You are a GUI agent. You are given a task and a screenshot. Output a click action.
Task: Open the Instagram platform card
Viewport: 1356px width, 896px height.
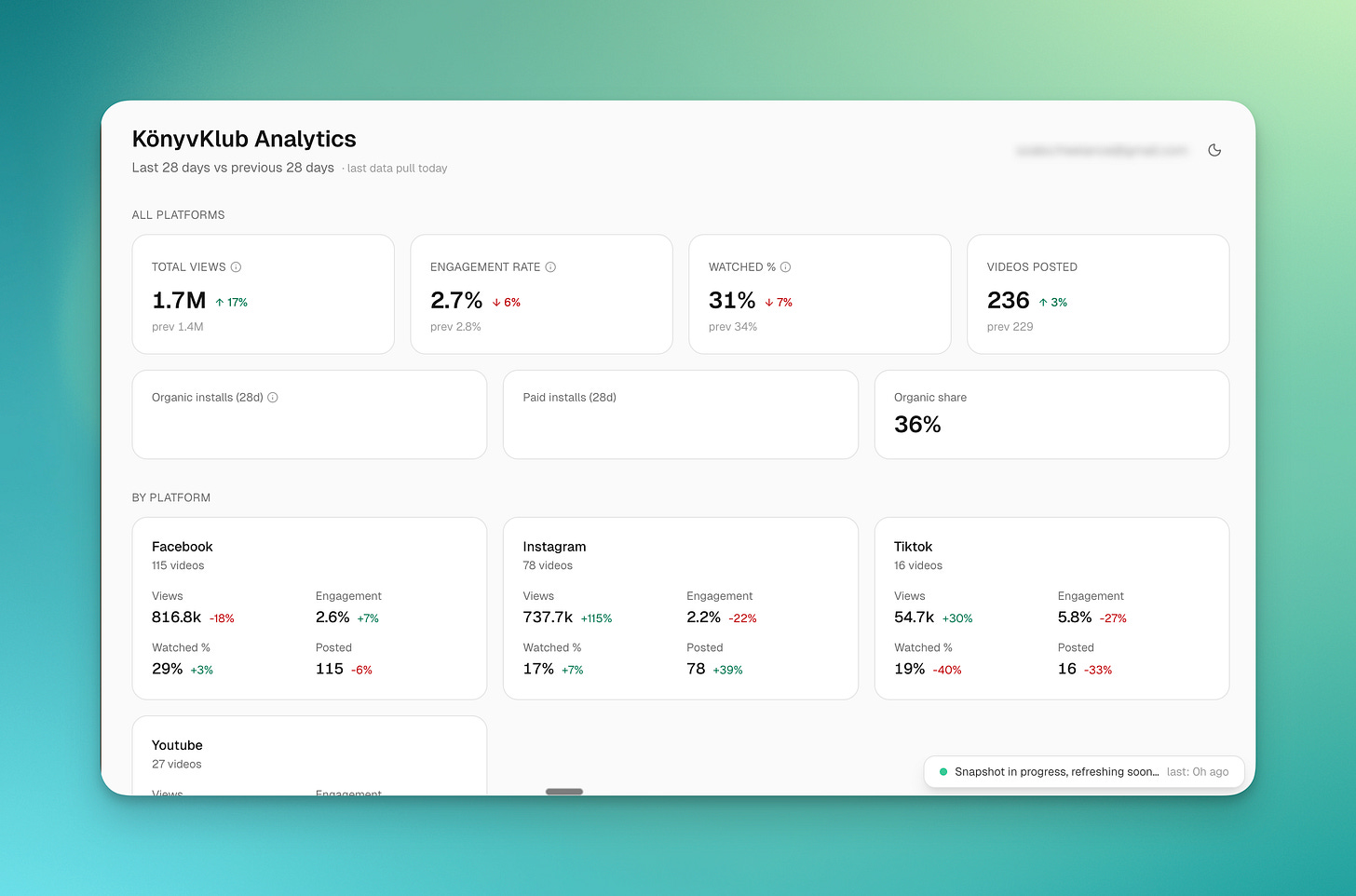(681, 608)
